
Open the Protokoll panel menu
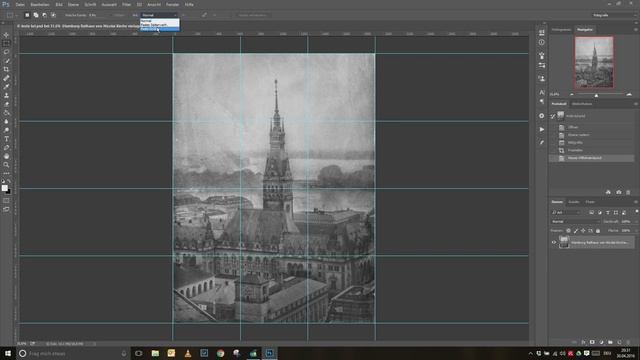(x=636, y=104)
